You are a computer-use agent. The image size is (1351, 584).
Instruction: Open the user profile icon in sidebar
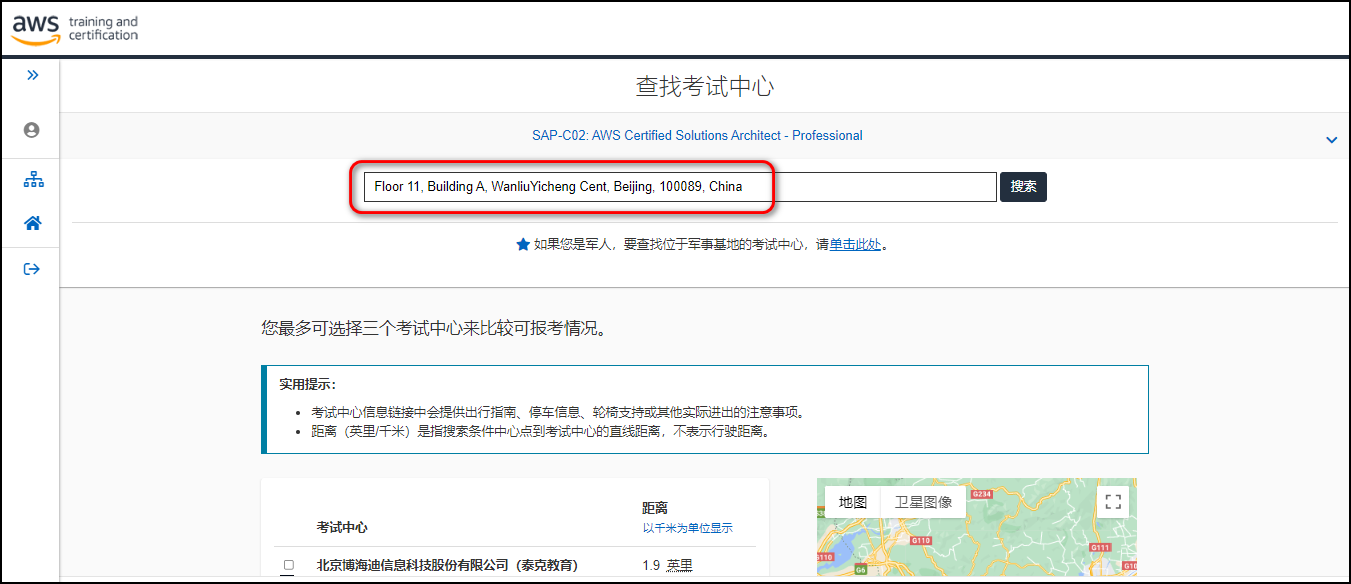32,130
